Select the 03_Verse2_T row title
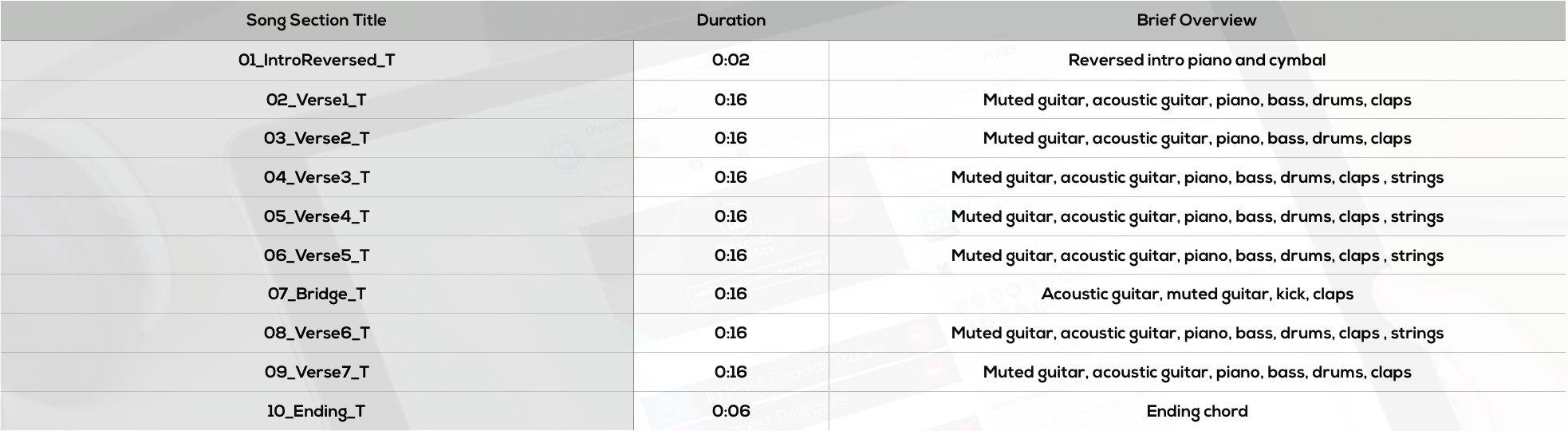1568x431 pixels. (x=317, y=138)
